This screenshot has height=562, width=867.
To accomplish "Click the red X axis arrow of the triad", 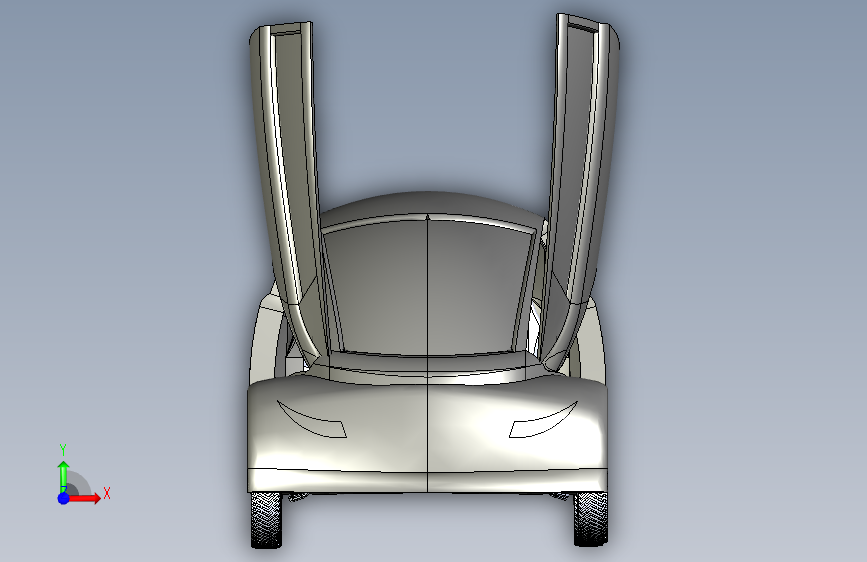I will coord(84,498).
